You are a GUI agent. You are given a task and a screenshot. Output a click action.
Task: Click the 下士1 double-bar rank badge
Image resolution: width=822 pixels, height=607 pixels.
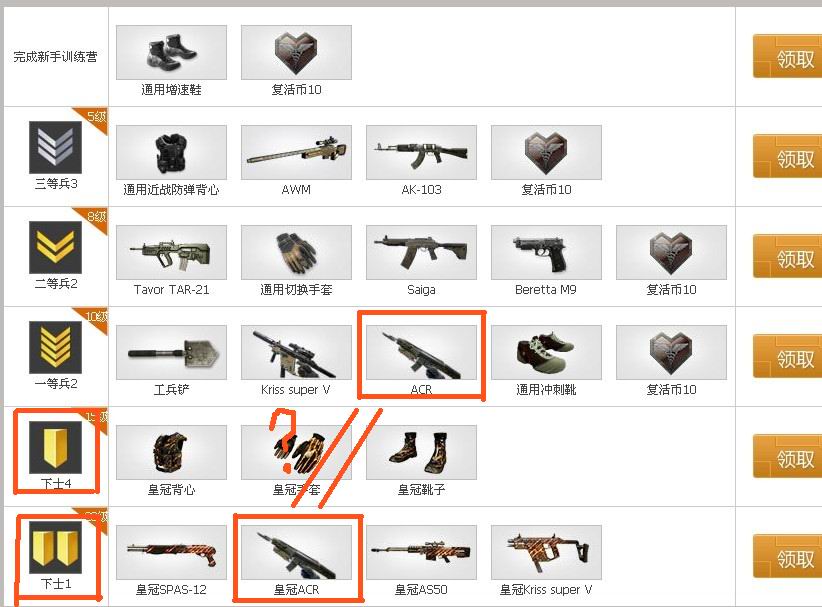click(x=56, y=548)
